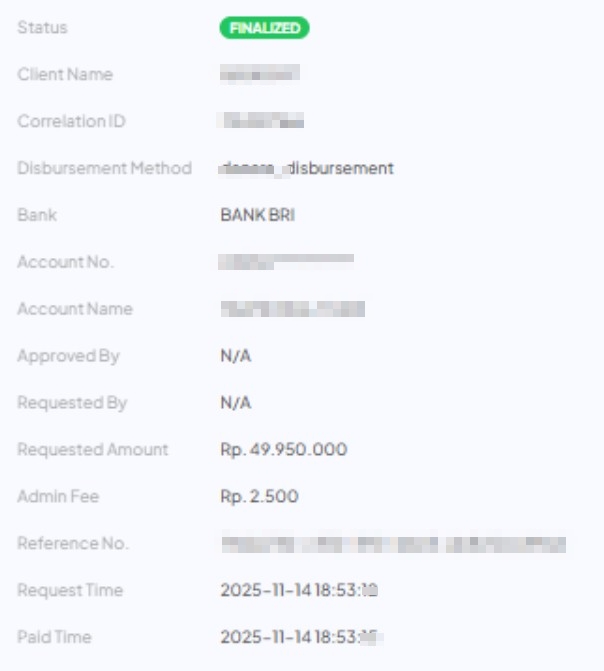
Task: Click the Admin Fee label
Action: click(58, 497)
